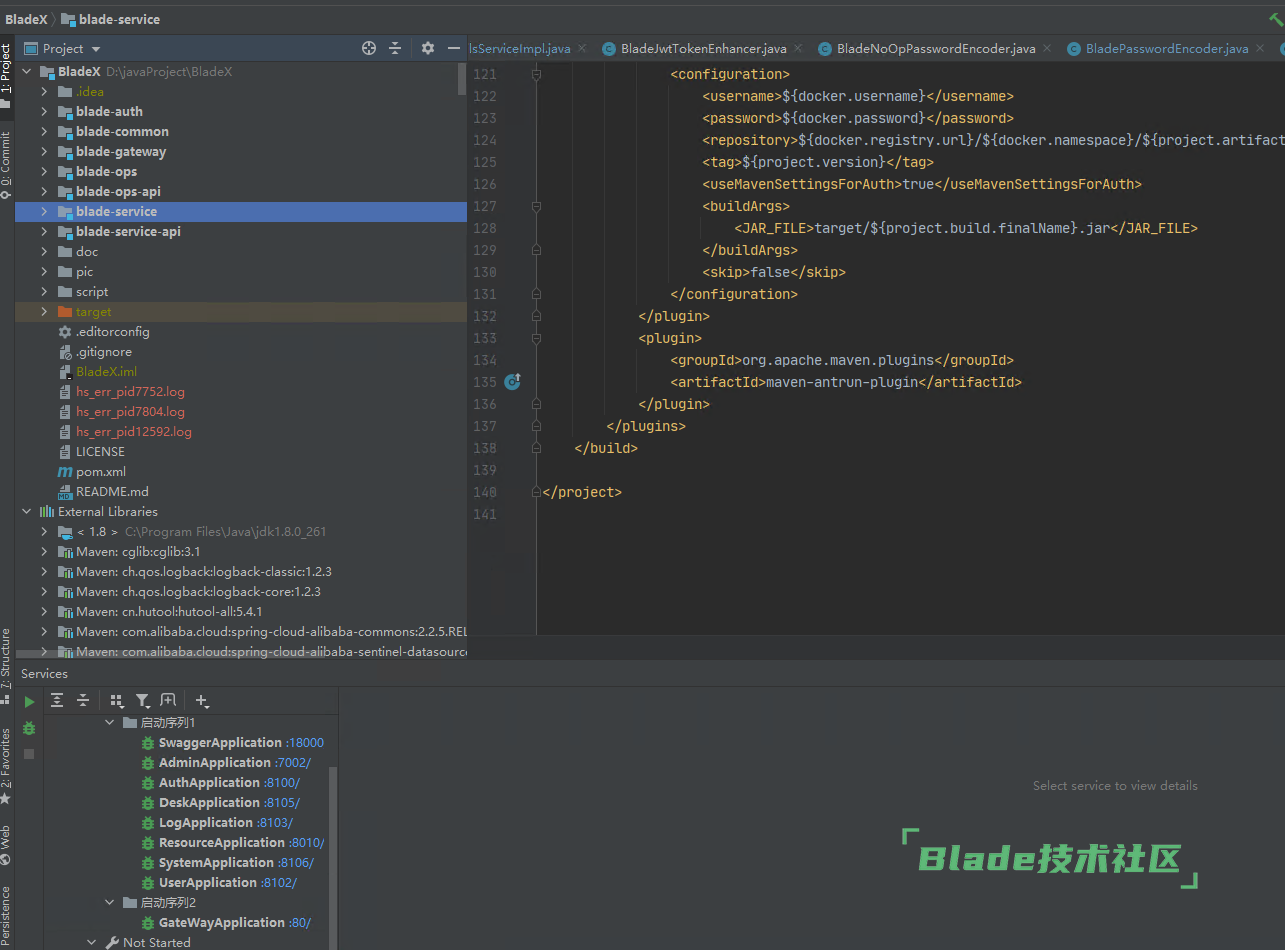Click the gray Stop square in Services

pyautogui.click(x=29, y=754)
